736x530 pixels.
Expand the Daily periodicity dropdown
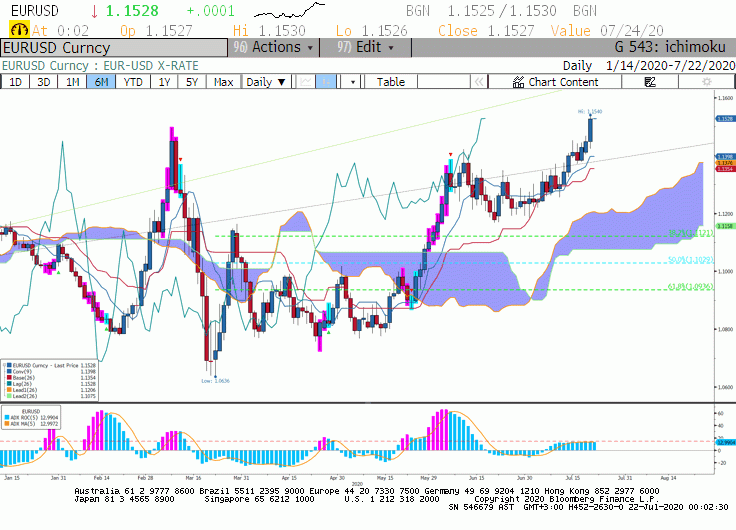click(266, 82)
